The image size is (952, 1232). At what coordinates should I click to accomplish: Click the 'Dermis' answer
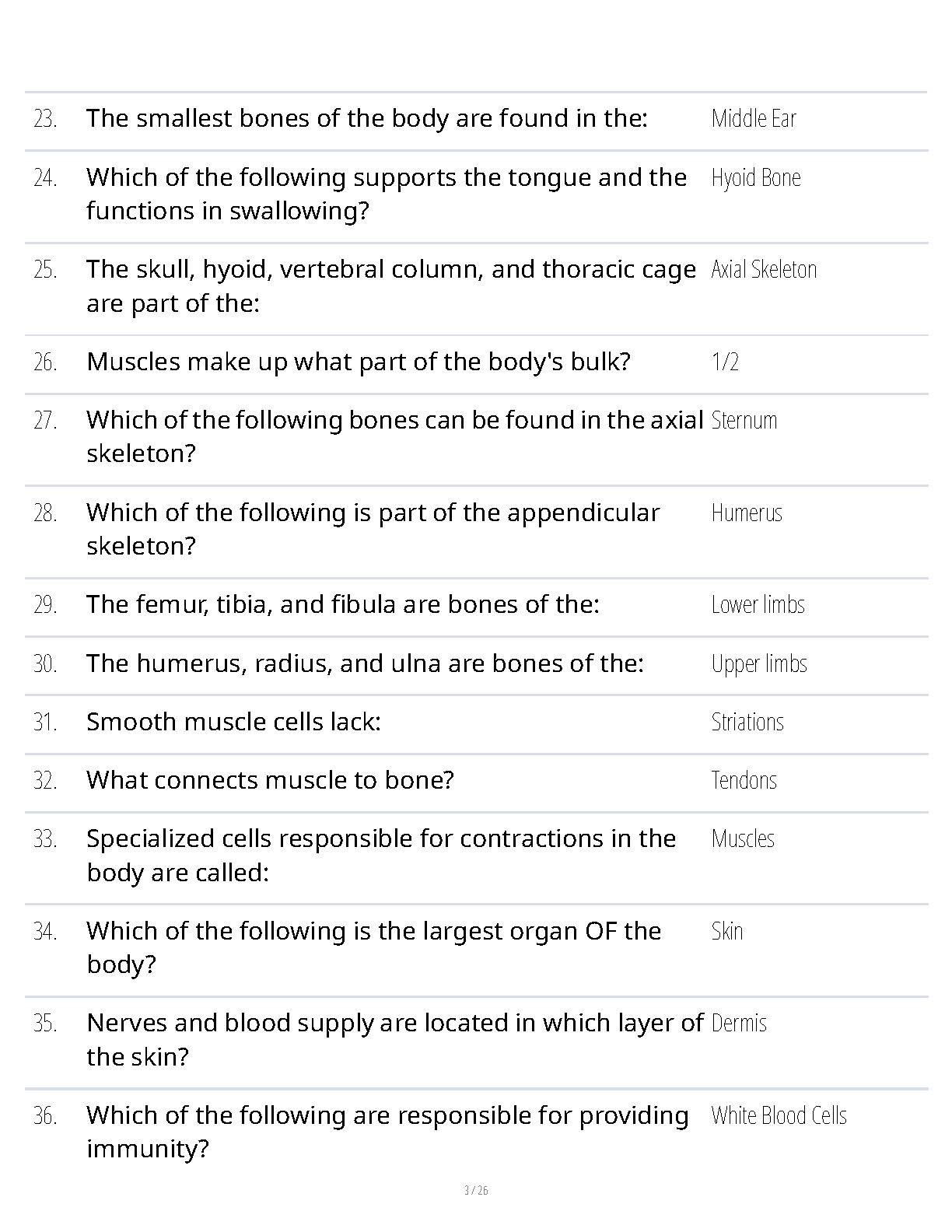739,1023
